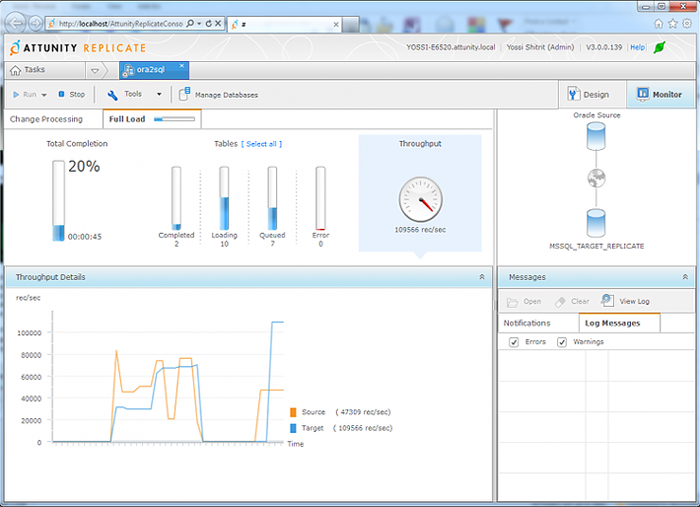
Task: Expand the Tools dropdown arrow
Action: [159, 94]
